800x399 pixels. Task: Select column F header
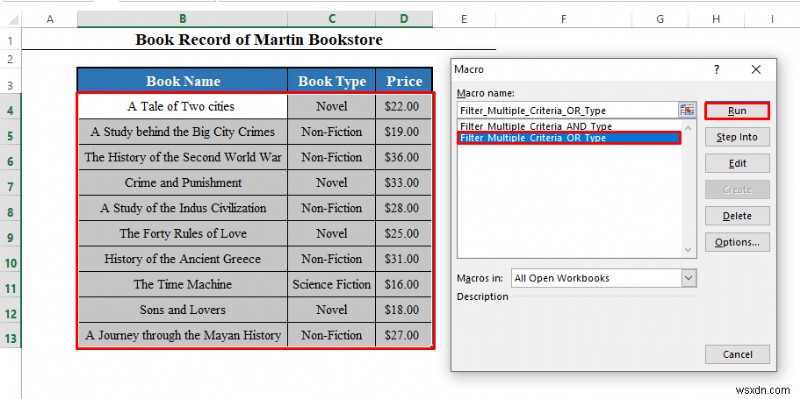tap(564, 19)
